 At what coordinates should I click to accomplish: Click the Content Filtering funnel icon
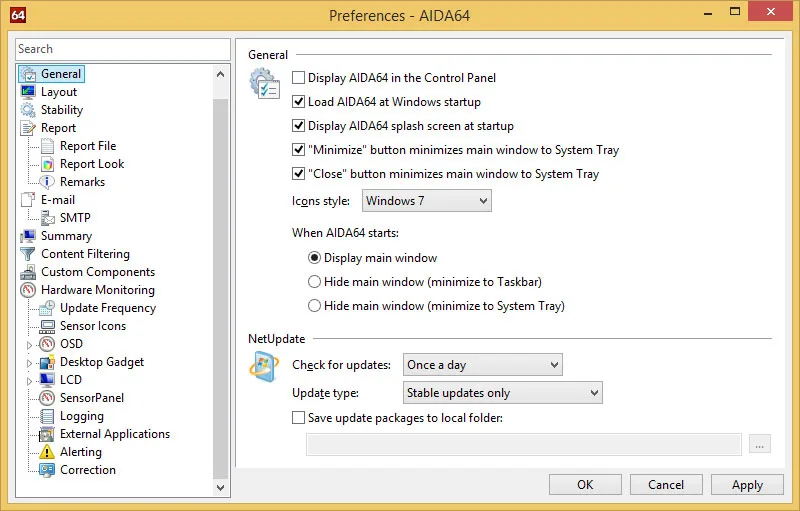tap(28, 254)
